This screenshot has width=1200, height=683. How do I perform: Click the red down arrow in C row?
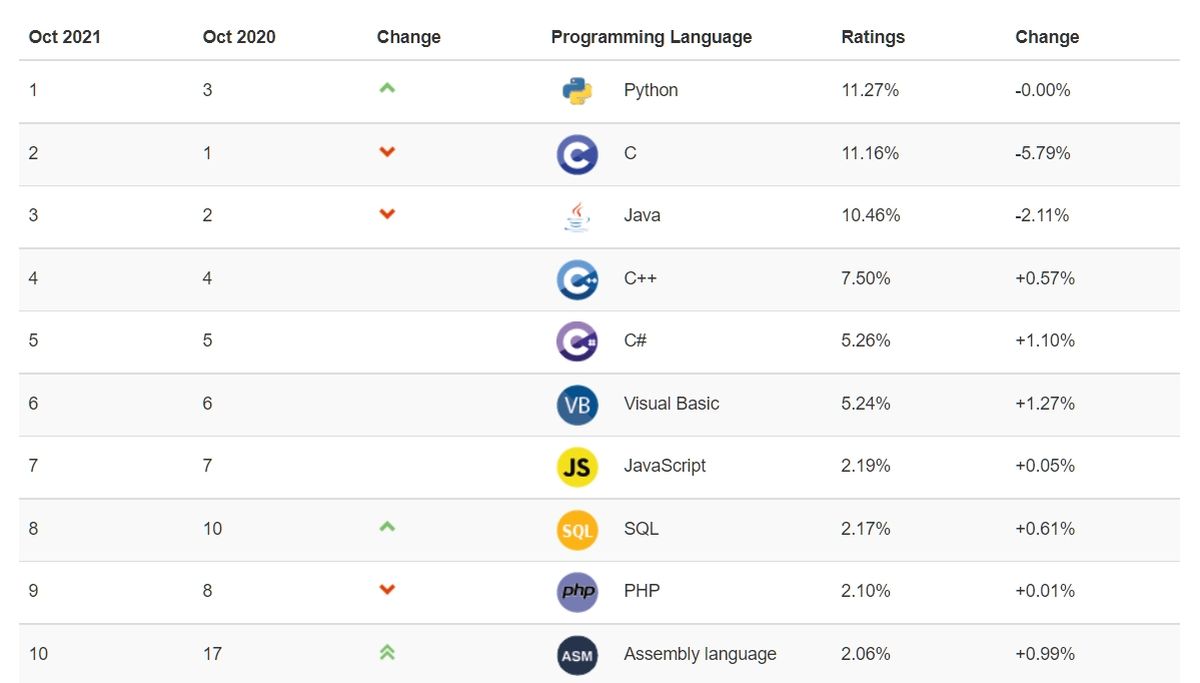(387, 152)
